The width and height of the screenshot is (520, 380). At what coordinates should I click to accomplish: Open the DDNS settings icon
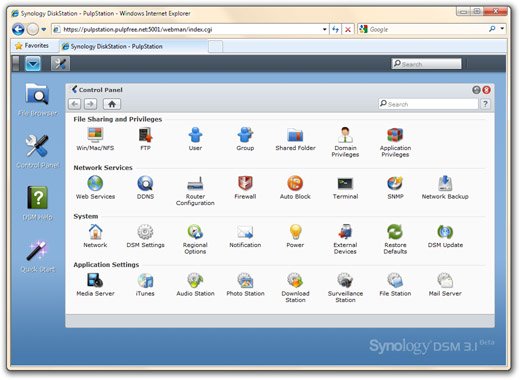(x=145, y=187)
